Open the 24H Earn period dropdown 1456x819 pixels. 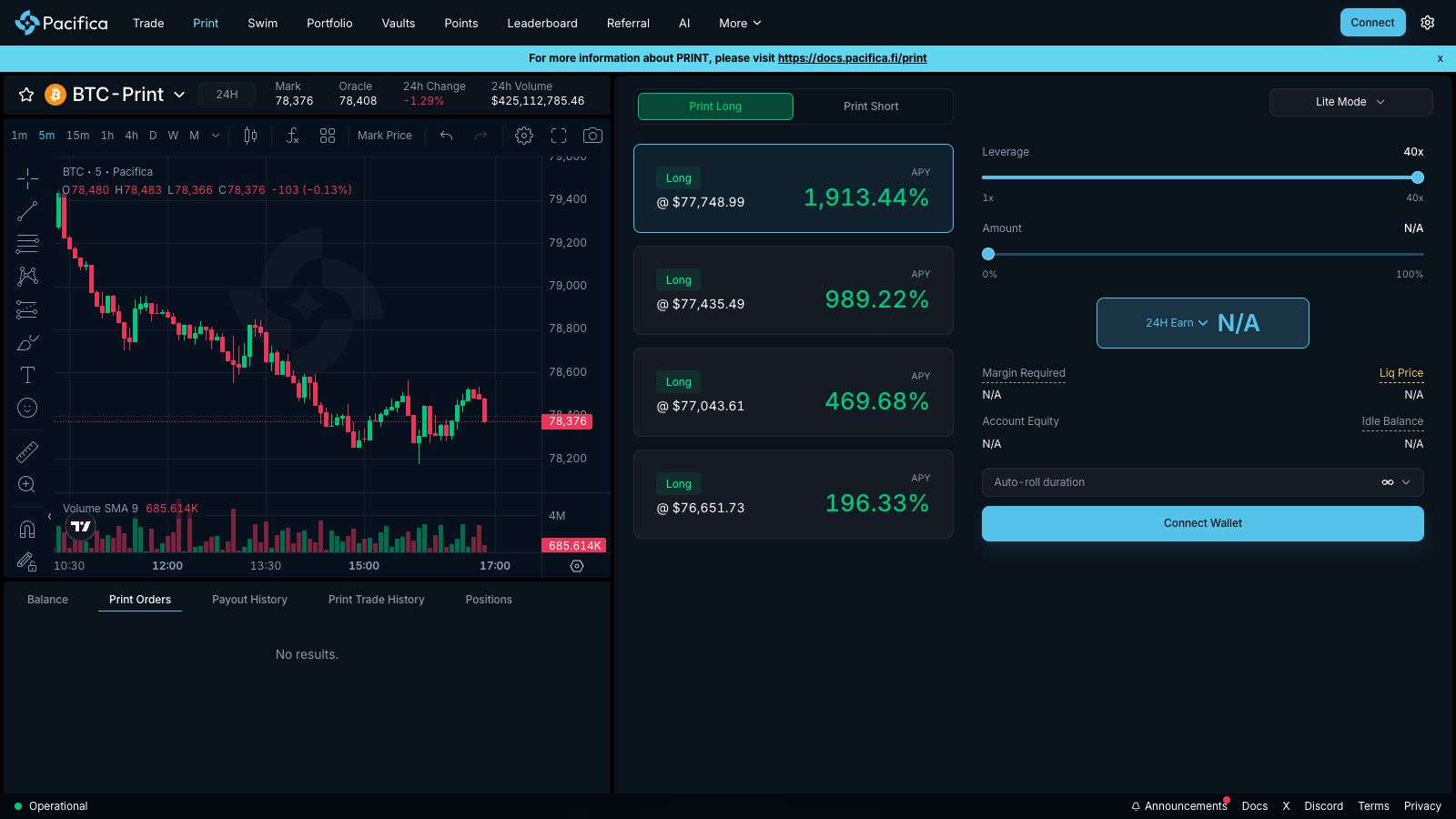1177,323
